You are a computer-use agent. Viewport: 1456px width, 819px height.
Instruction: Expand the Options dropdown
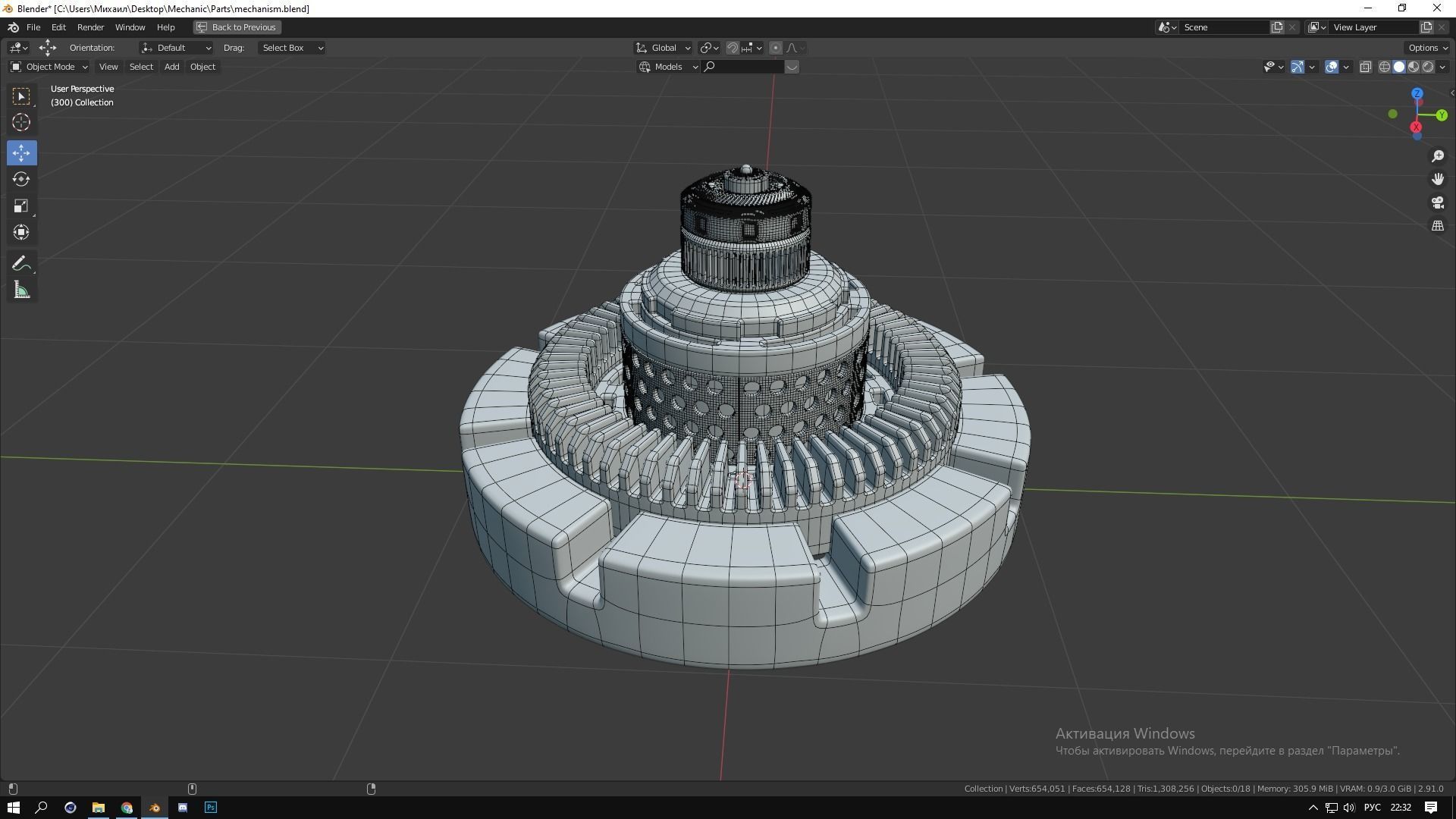tap(1428, 48)
